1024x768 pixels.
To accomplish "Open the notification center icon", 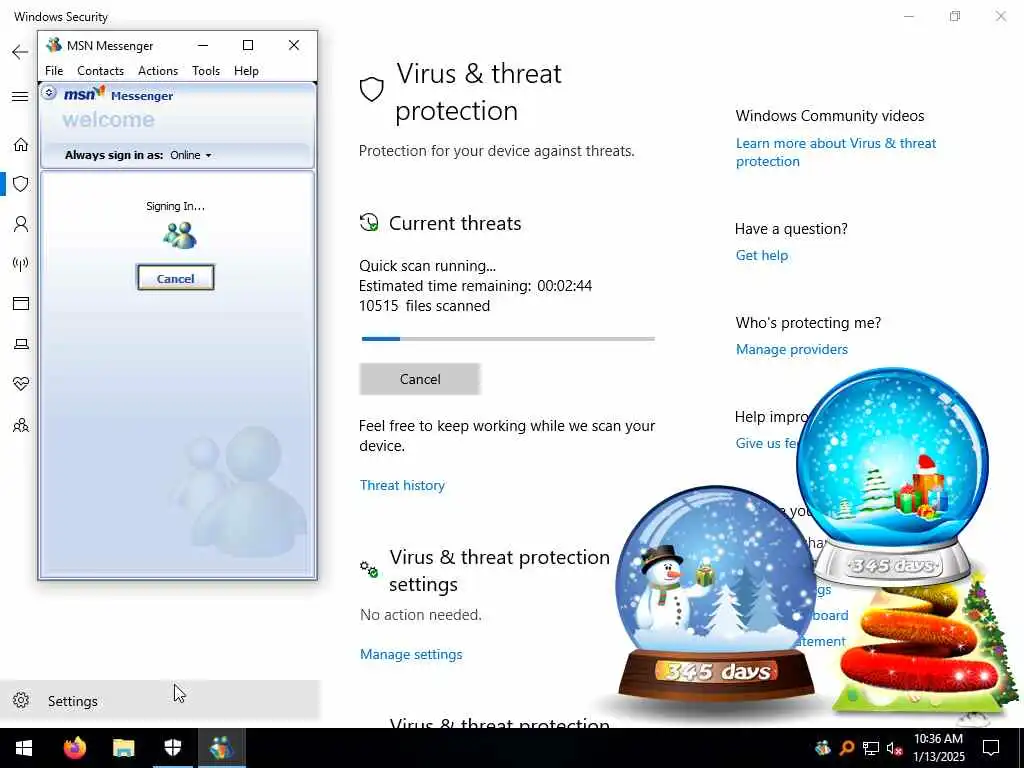I will click(x=991, y=748).
